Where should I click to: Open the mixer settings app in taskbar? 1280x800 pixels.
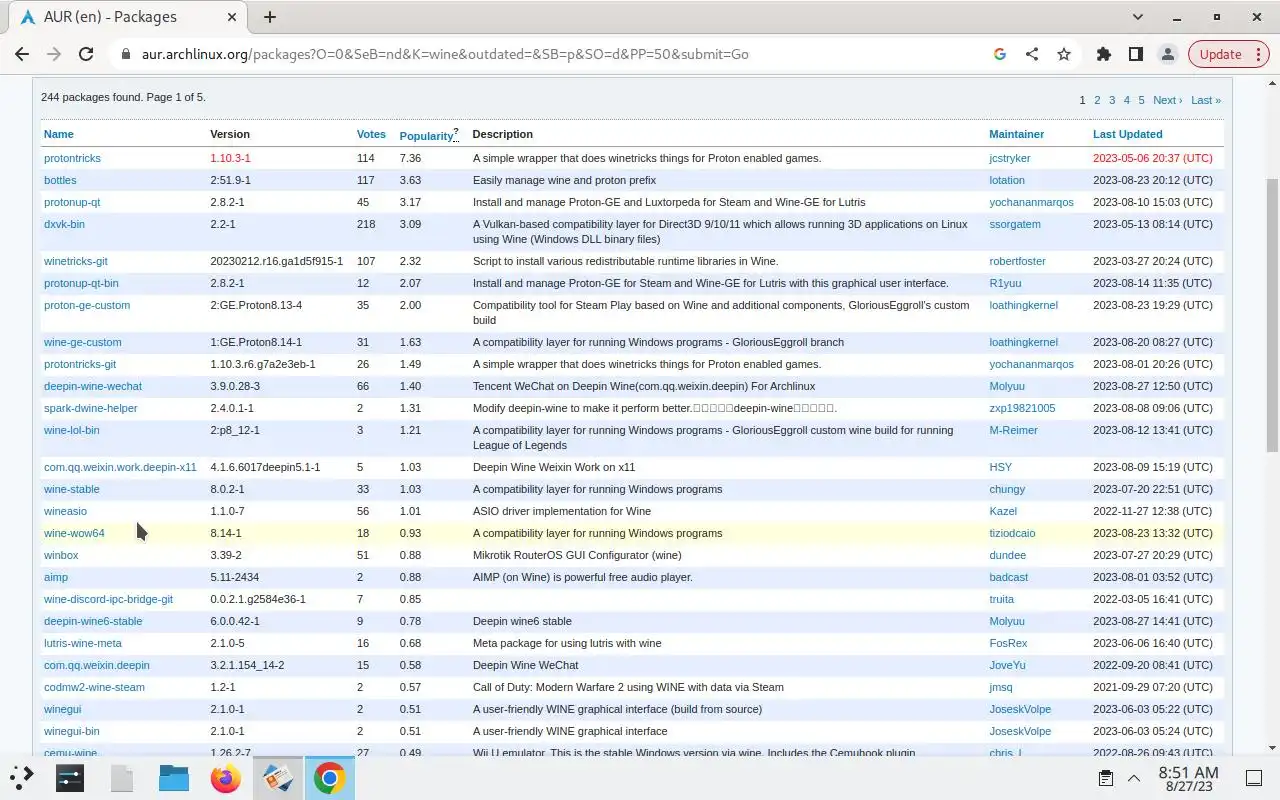[x=70, y=777]
